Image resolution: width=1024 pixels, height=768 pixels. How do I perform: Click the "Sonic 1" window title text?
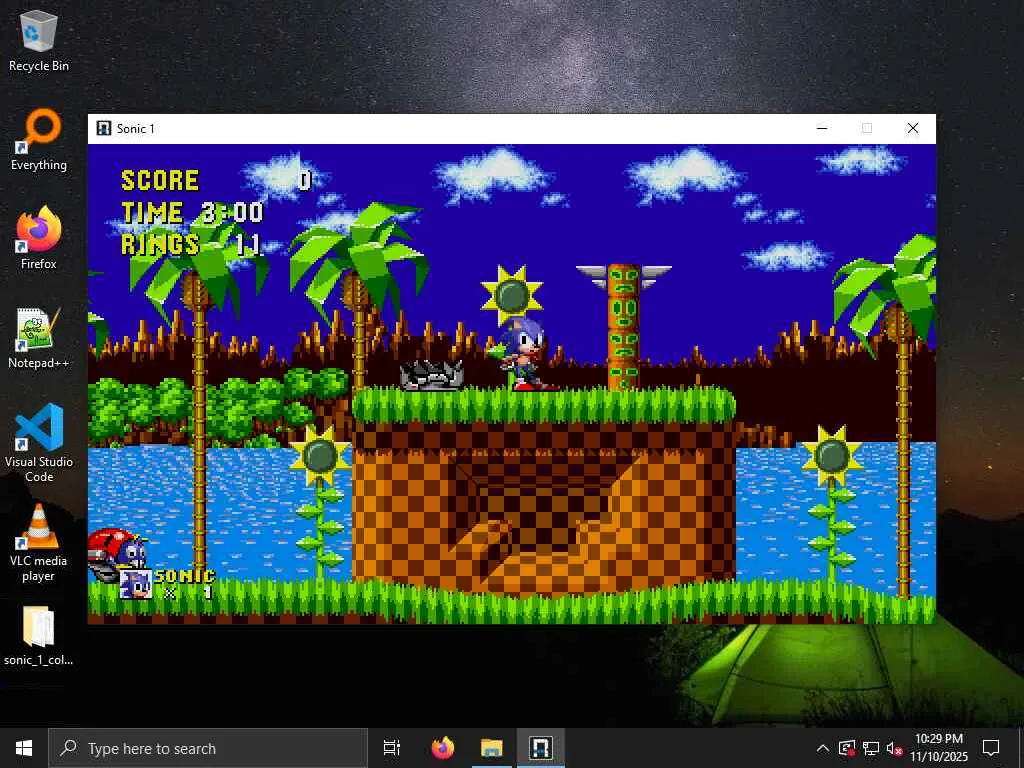point(136,129)
